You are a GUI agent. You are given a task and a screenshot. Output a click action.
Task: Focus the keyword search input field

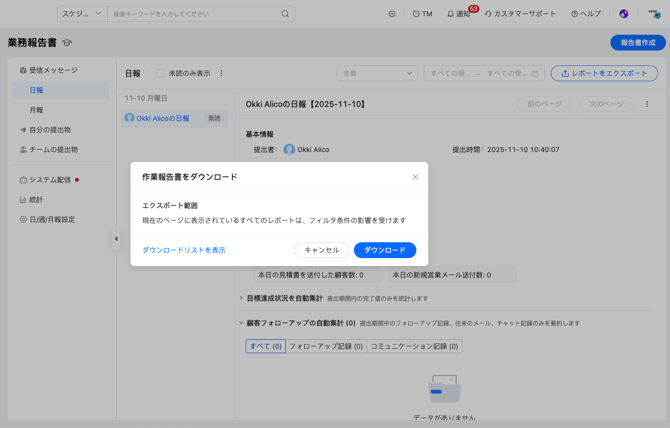click(x=192, y=14)
